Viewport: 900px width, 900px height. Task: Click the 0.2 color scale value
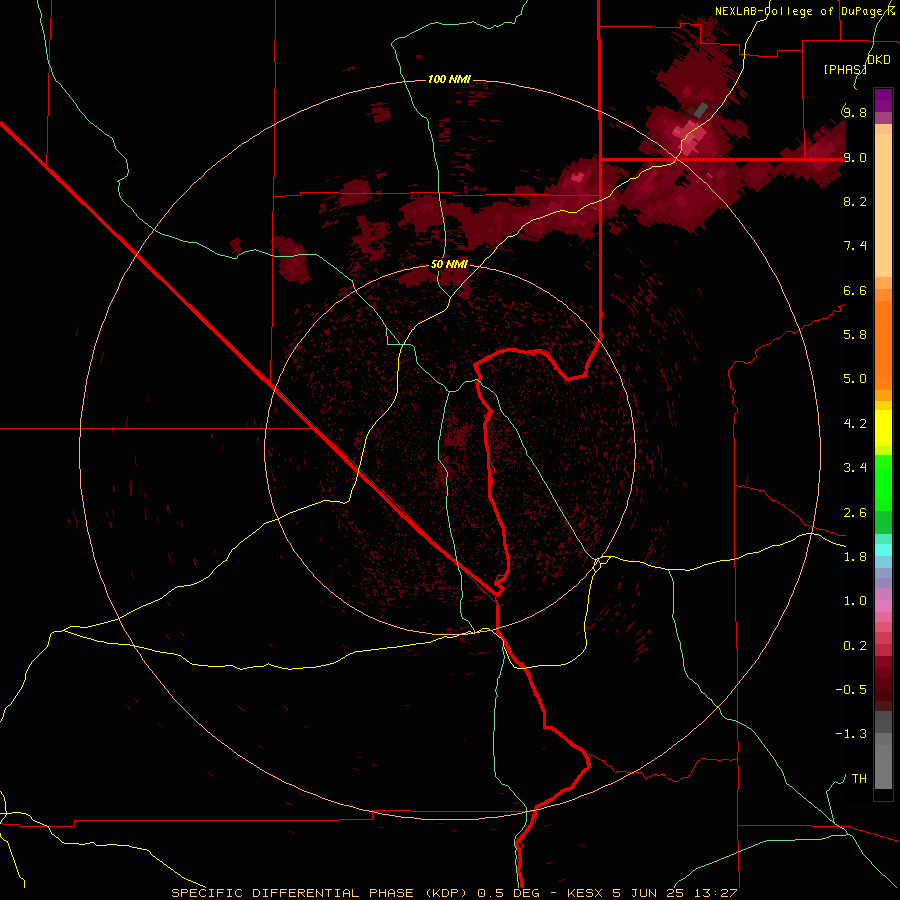click(855, 646)
